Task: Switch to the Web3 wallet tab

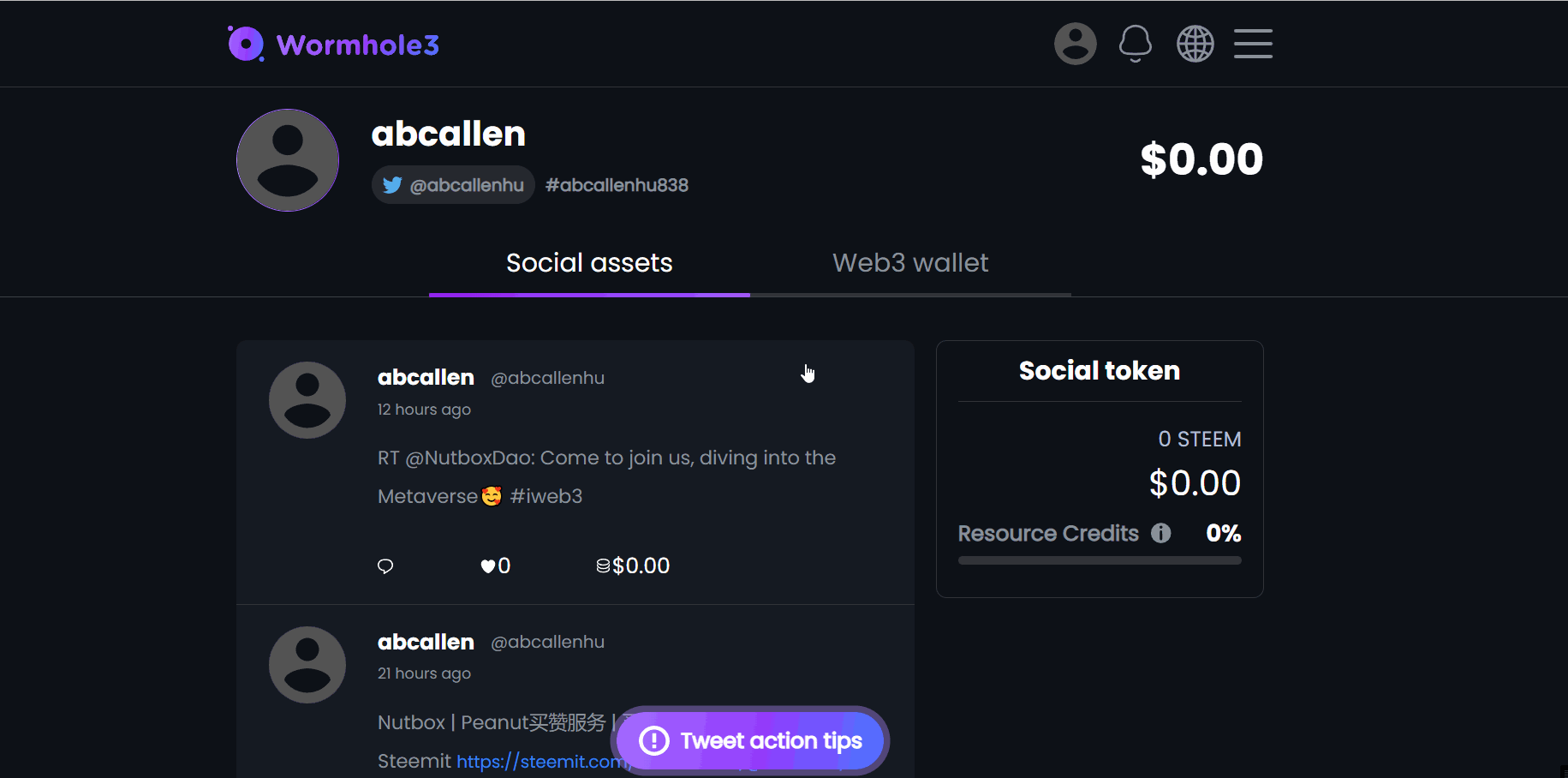Action: click(910, 263)
